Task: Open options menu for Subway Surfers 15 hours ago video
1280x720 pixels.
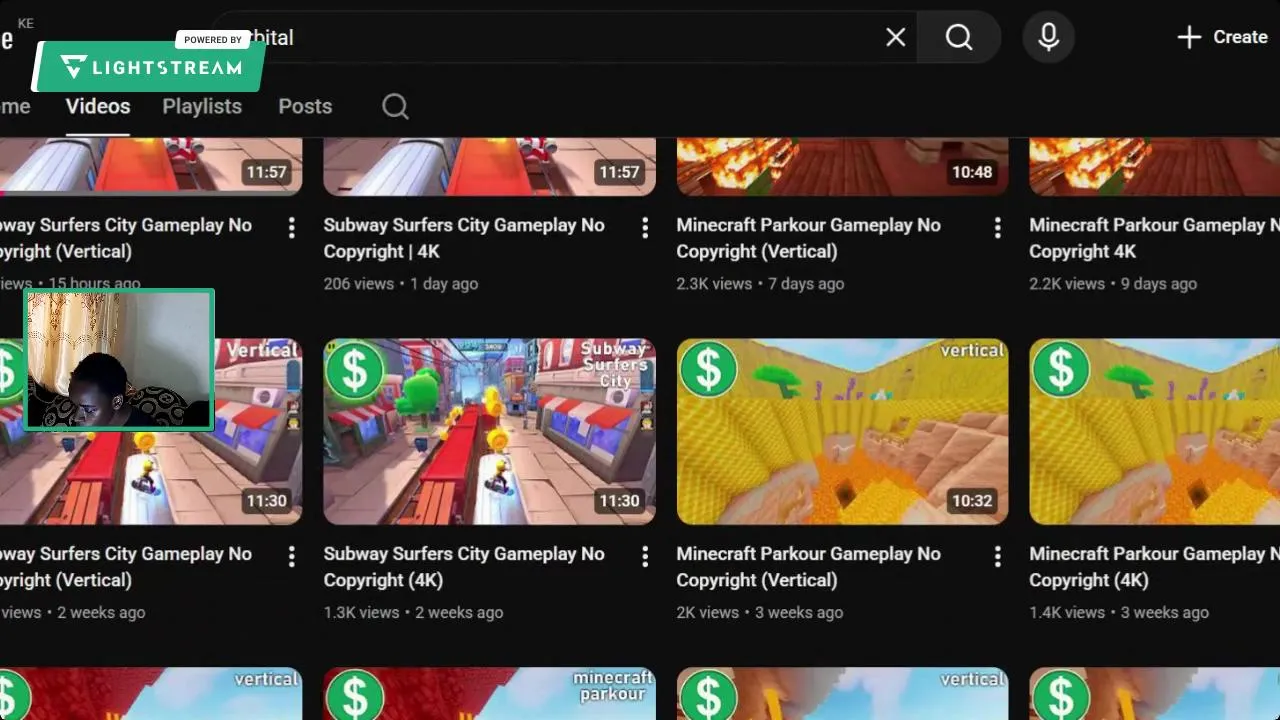Action: (x=292, y=228)
